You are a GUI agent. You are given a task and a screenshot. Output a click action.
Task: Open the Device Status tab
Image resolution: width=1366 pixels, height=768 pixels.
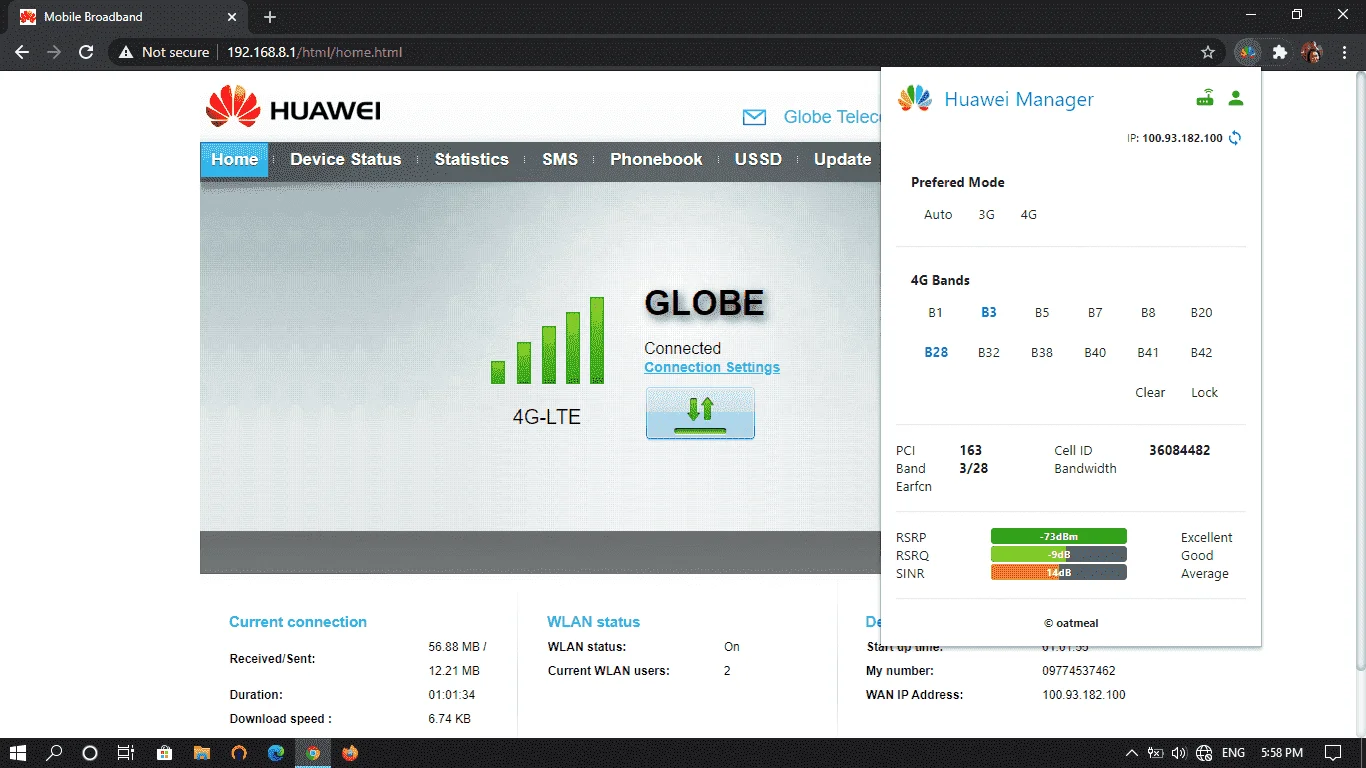(345, 159)
